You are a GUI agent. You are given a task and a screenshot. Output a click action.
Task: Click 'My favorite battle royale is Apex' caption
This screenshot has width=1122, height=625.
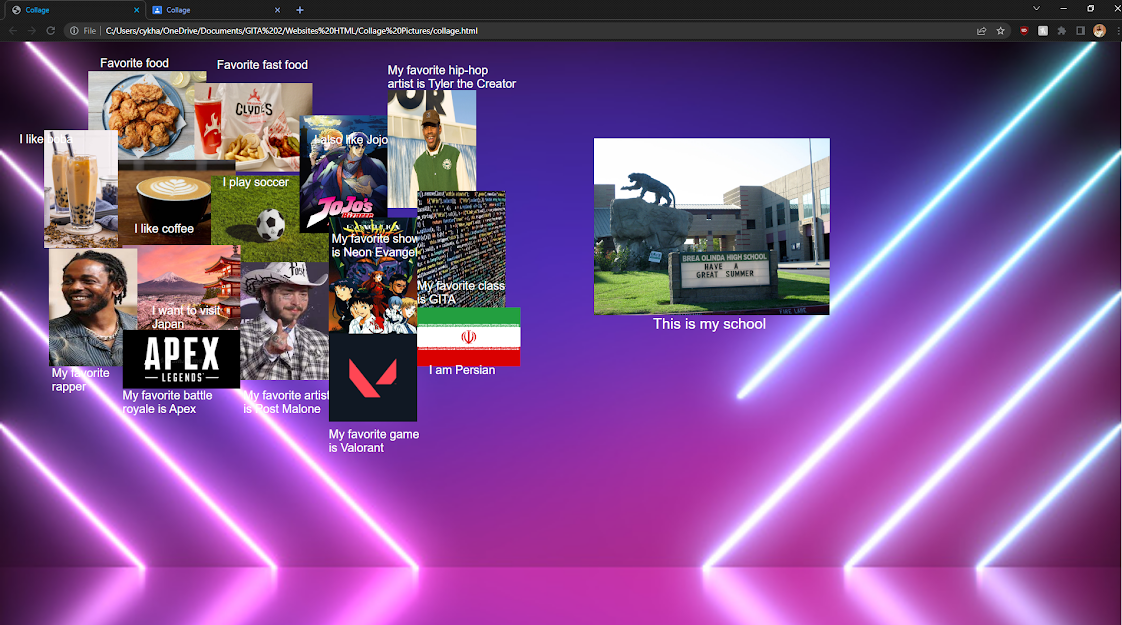[167, 402]
